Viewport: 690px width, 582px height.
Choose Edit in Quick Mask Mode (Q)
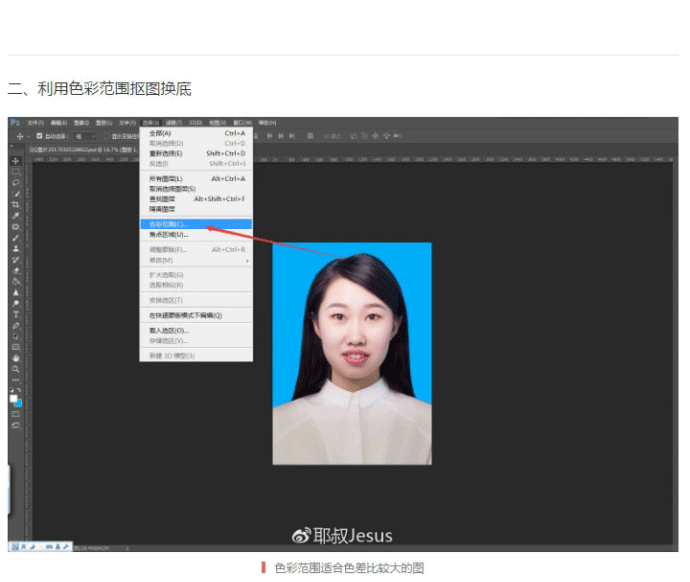(x=196, y=315)
